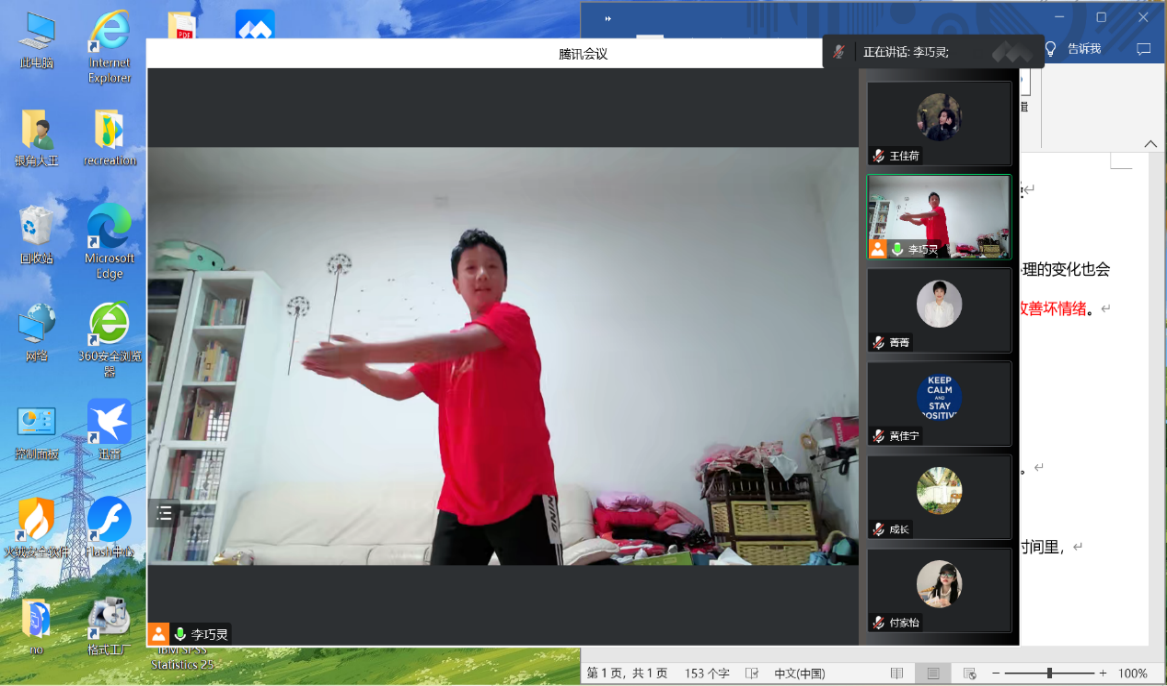This screenshot has width=1167, height=686.
Task: Click 王佳荷's muted microphone icon
Action: (x=879, y=156)
